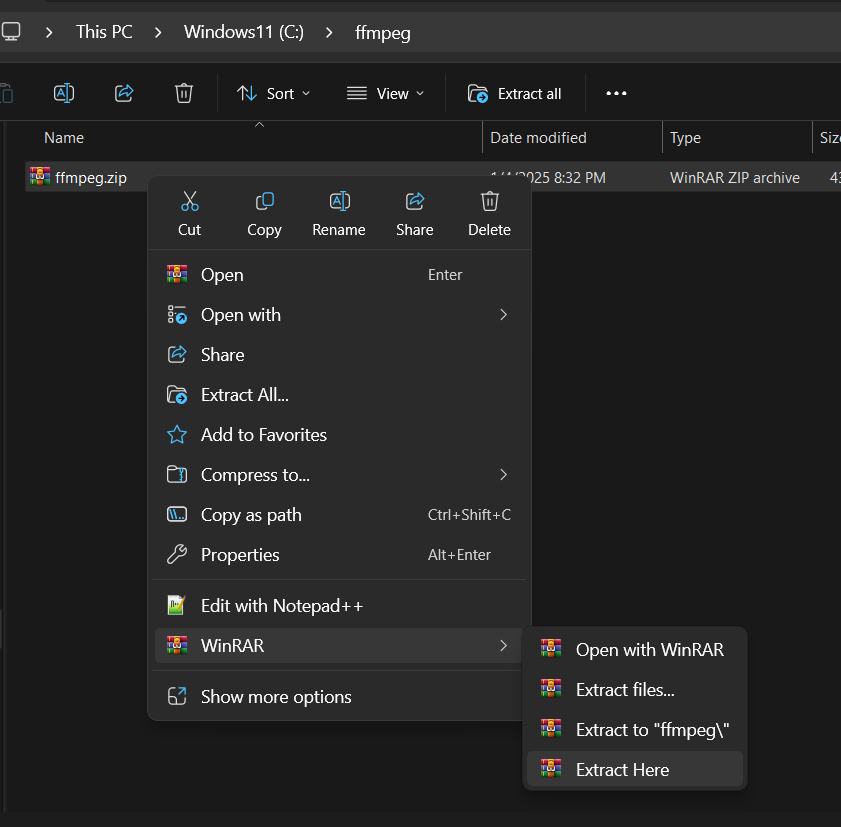Click chevron before This PC in breadcrumb

click(49, 33)
